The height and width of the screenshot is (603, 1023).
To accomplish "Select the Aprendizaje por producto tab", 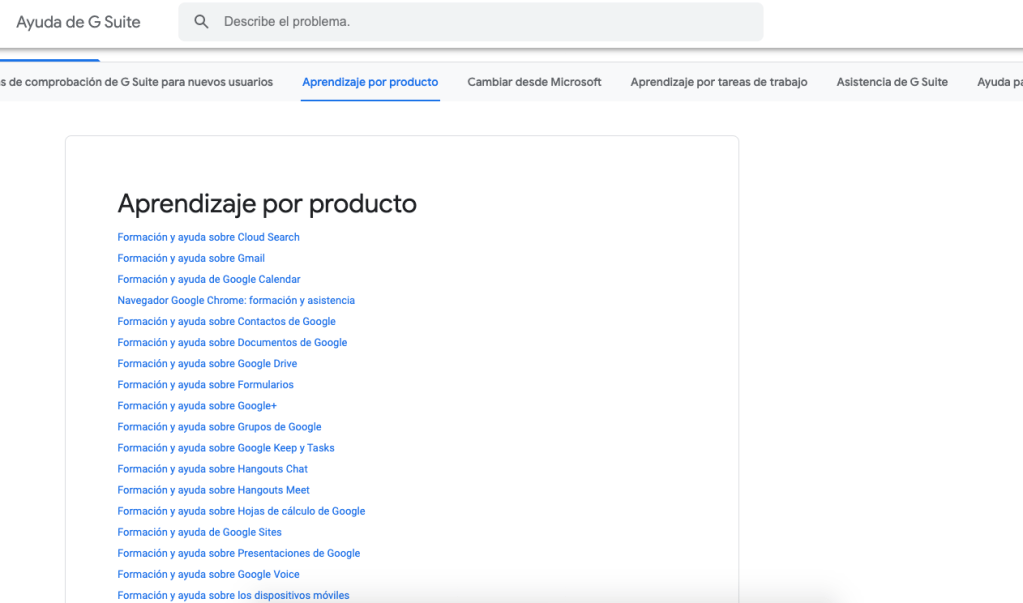I will 370,82.
